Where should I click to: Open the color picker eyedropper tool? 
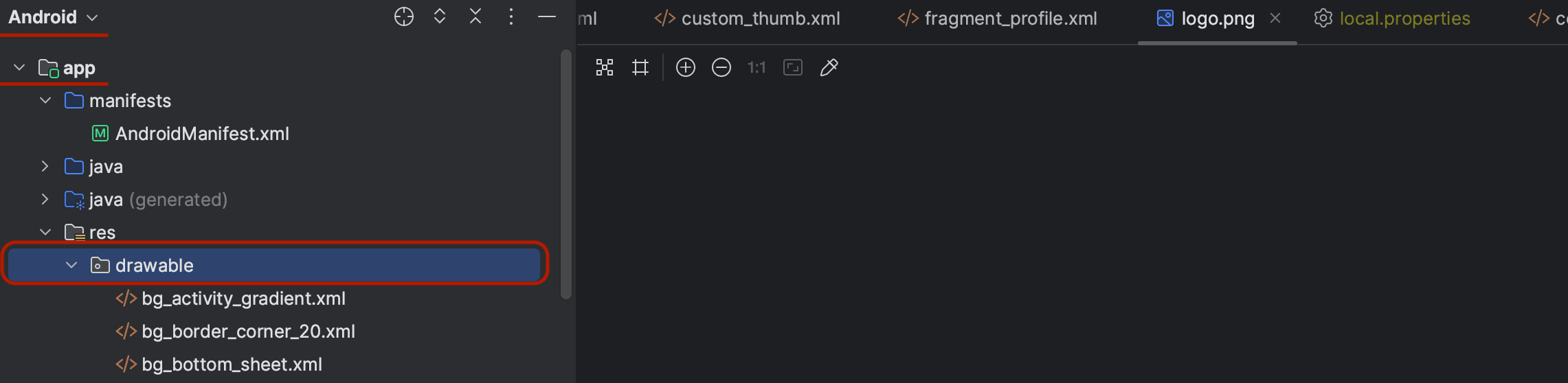pyautogui.click(x=829, y=67)
